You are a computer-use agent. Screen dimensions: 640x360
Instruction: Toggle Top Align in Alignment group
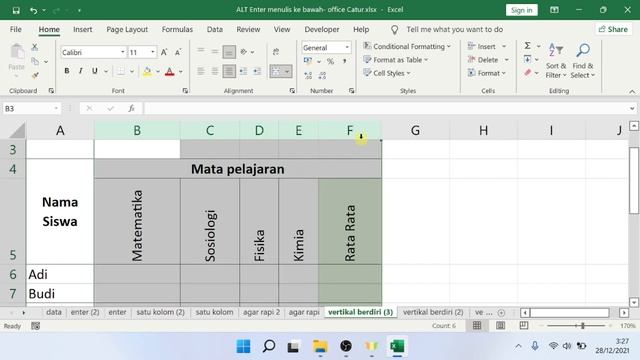point(201,51)
